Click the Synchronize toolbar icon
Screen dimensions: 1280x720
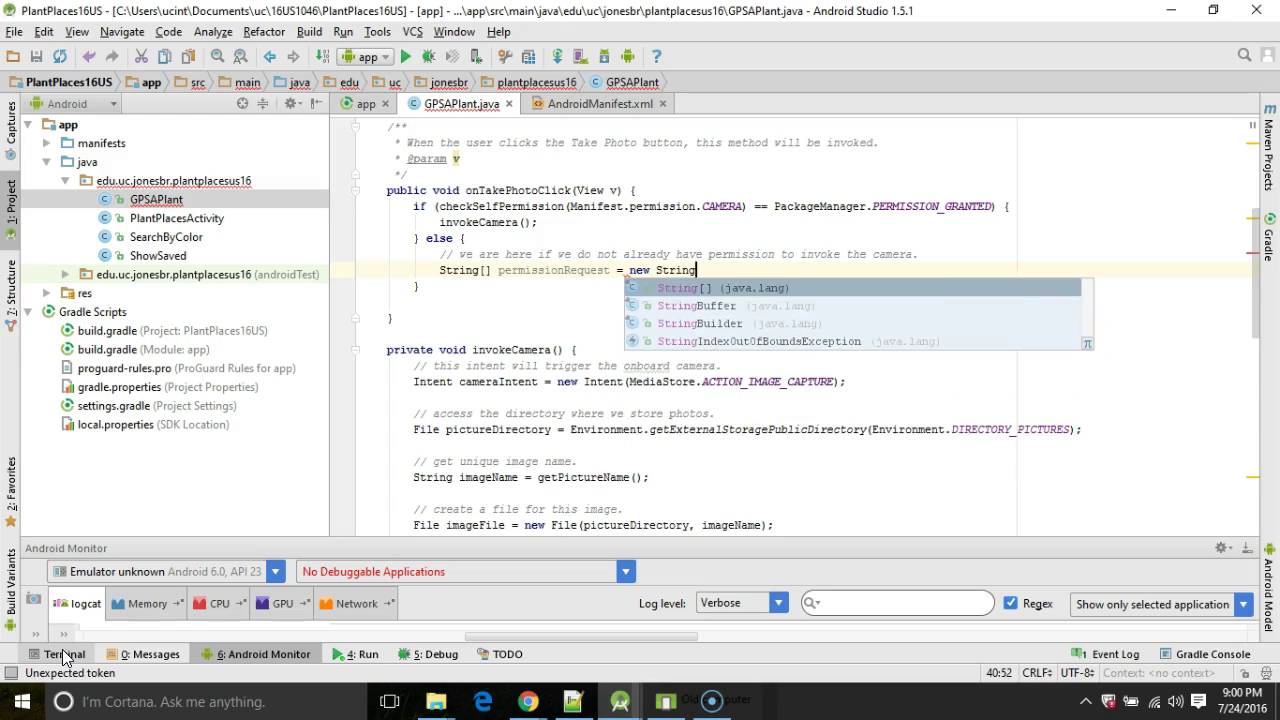pyautogui.click(x=59, y=57)
